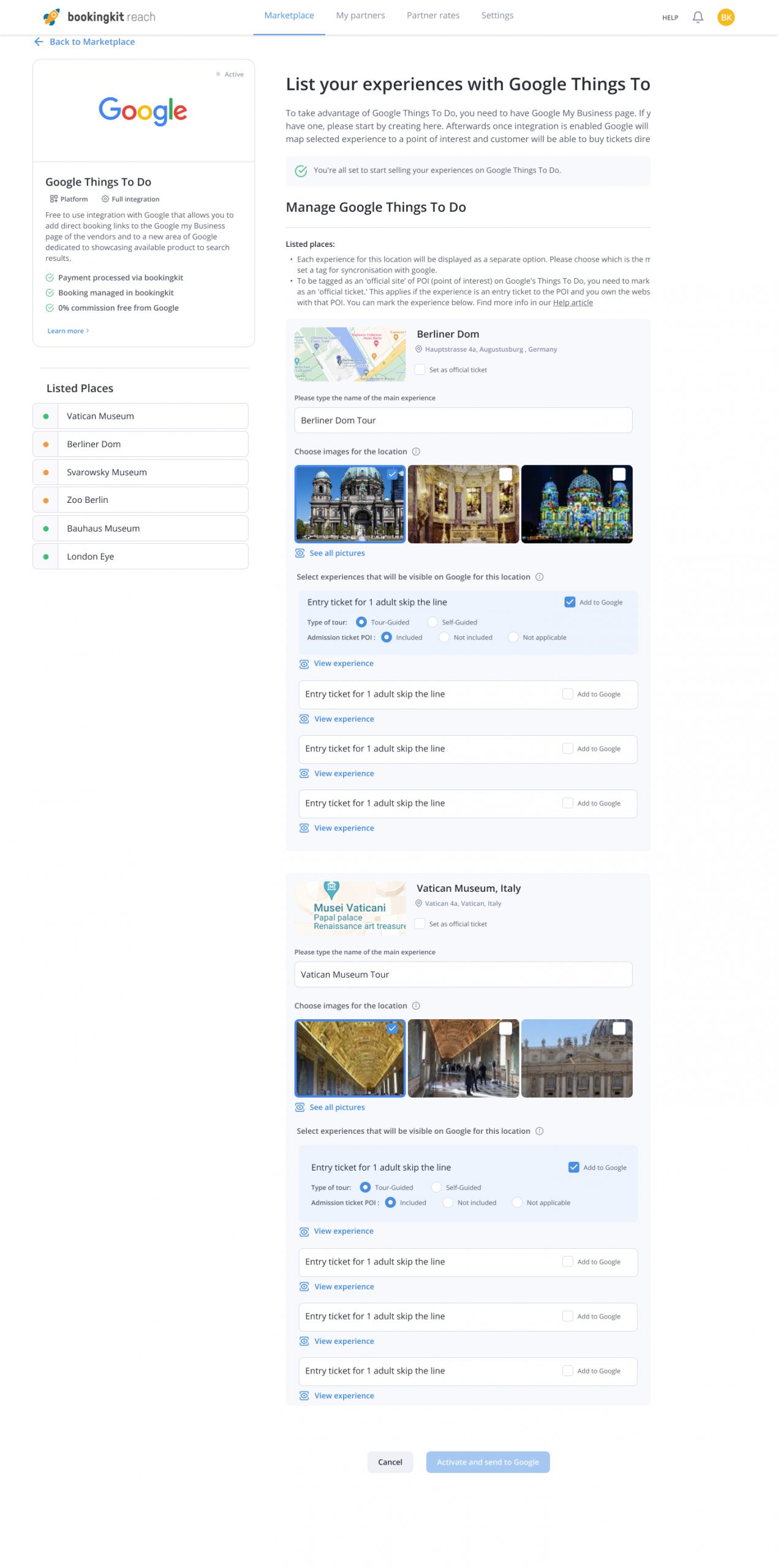Image resolution: width=778 pixels, height=1568 pixels.
Task: Open the Settings tab
Action: click(497, 15)
